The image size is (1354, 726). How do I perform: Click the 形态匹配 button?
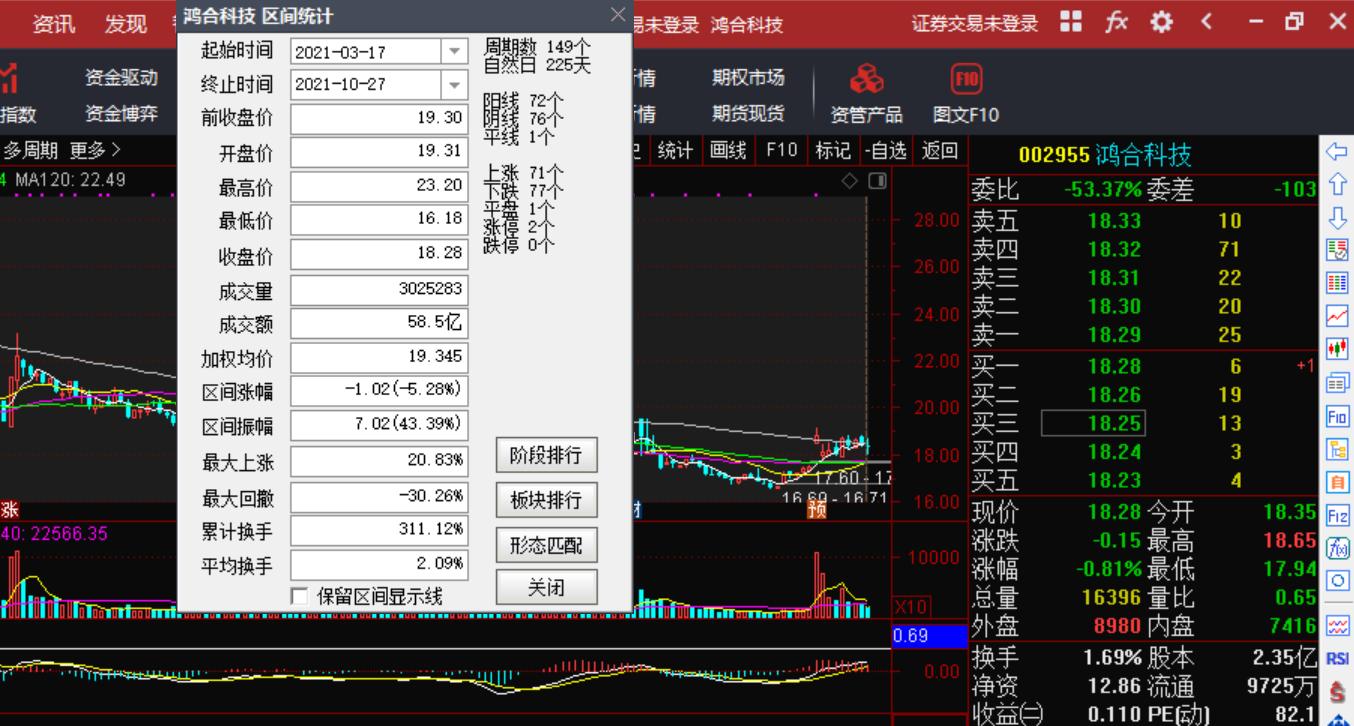(546, 545)
